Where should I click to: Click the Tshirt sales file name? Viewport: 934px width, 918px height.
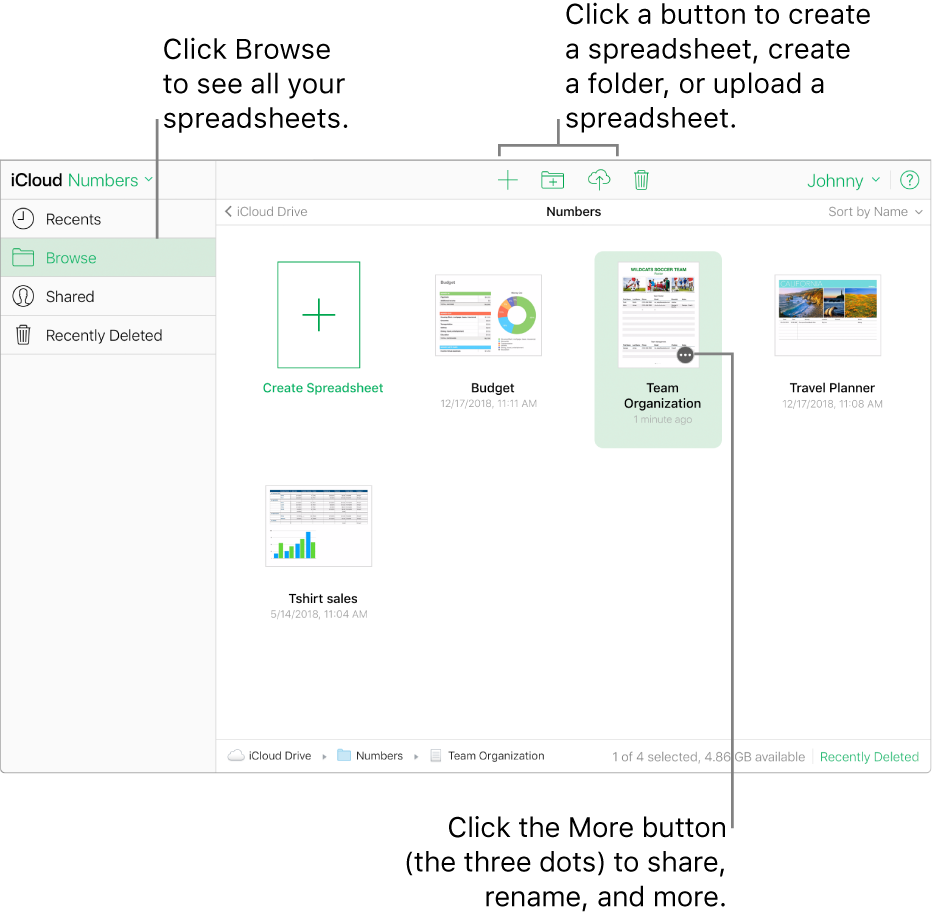323,599
